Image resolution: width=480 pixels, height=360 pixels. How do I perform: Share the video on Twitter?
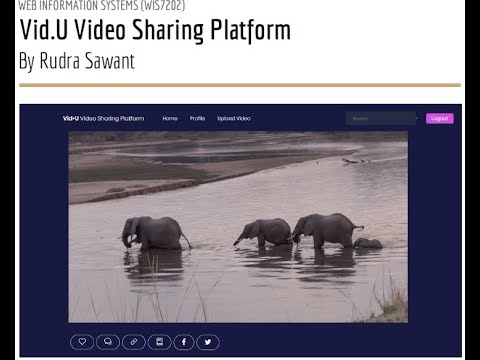click(x=208, y=342)
